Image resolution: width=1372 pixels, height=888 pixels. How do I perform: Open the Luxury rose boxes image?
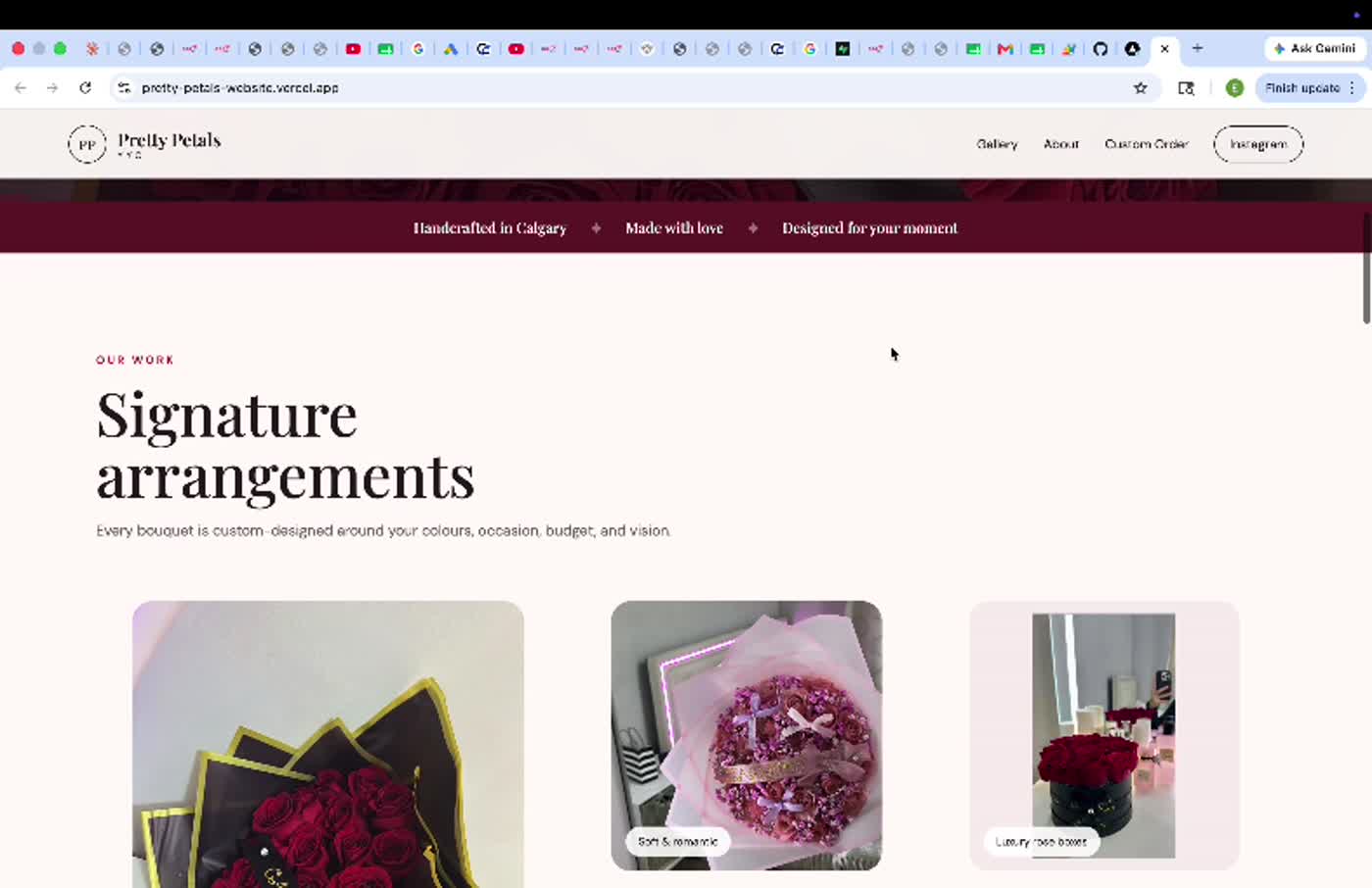point(1104,735)
